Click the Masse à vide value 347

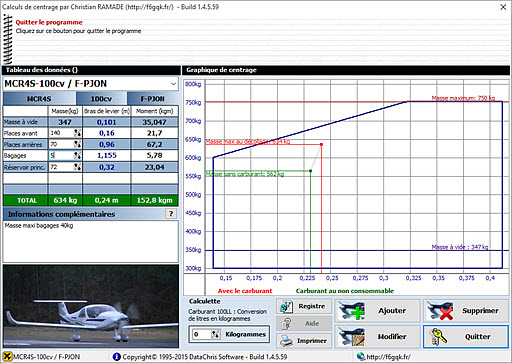[65, 122]
